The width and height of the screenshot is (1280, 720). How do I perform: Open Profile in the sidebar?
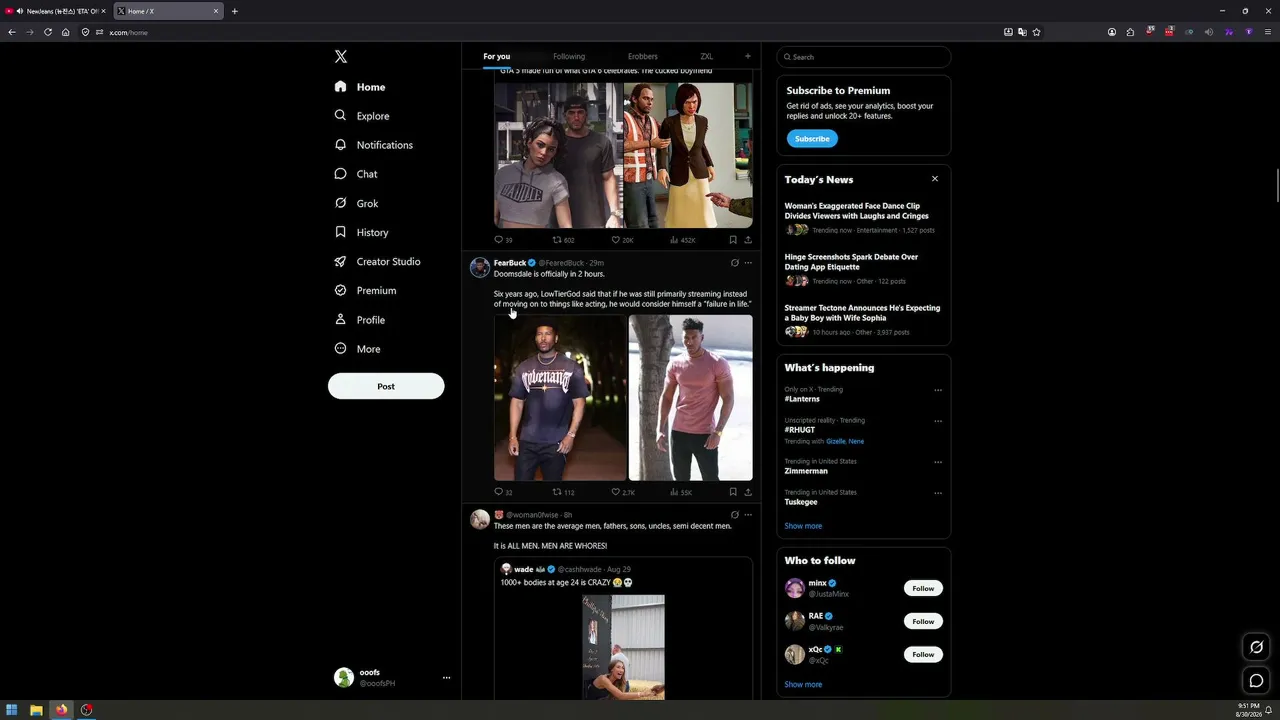tap(359, 320)
